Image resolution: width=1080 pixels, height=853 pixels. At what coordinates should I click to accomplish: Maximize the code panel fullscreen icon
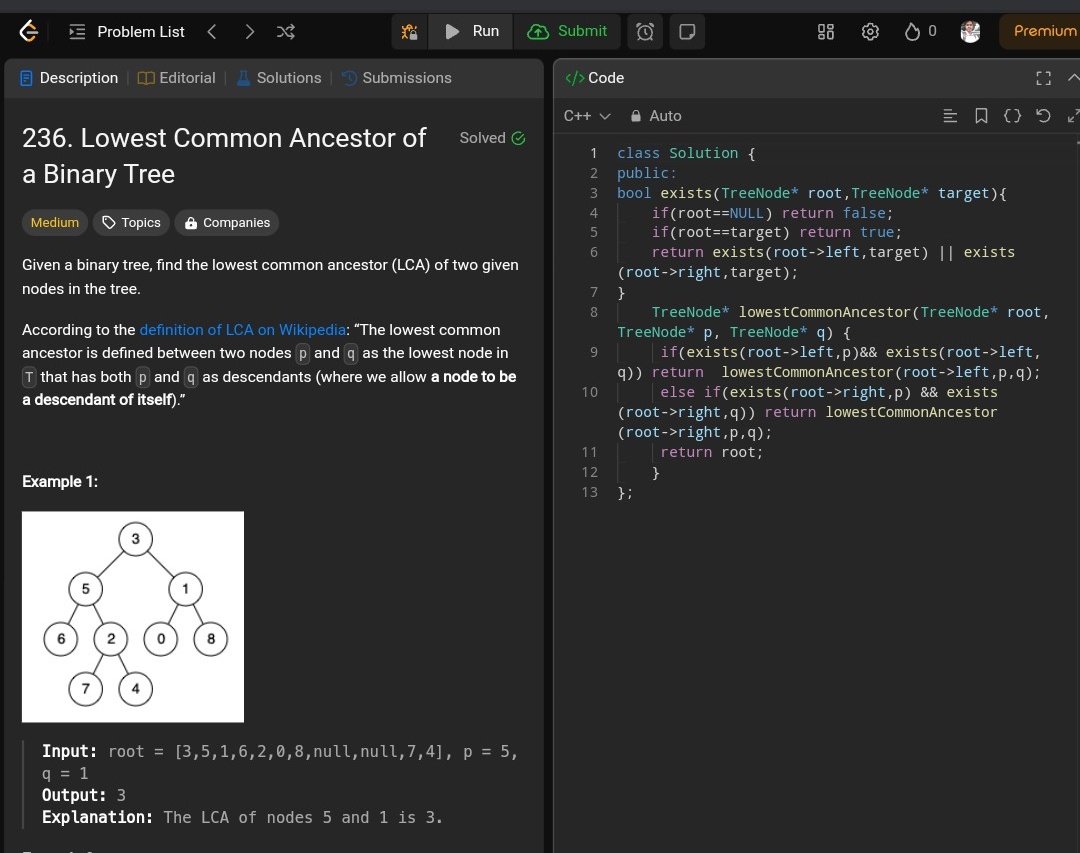(x=1043, y=78)
